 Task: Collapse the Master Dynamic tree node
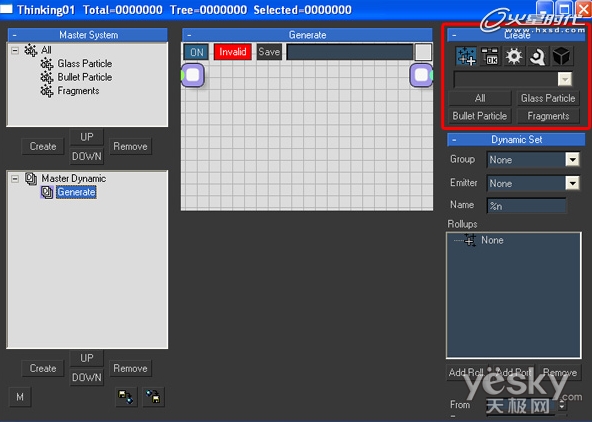15,179
